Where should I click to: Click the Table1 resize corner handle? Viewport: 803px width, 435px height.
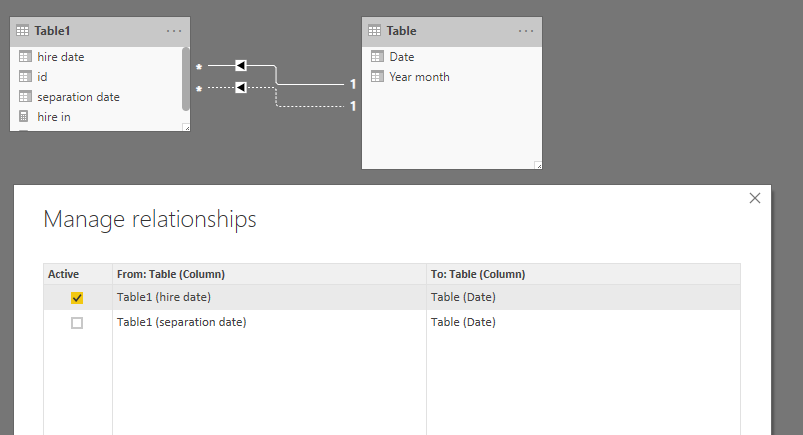(x=186, y=128)
